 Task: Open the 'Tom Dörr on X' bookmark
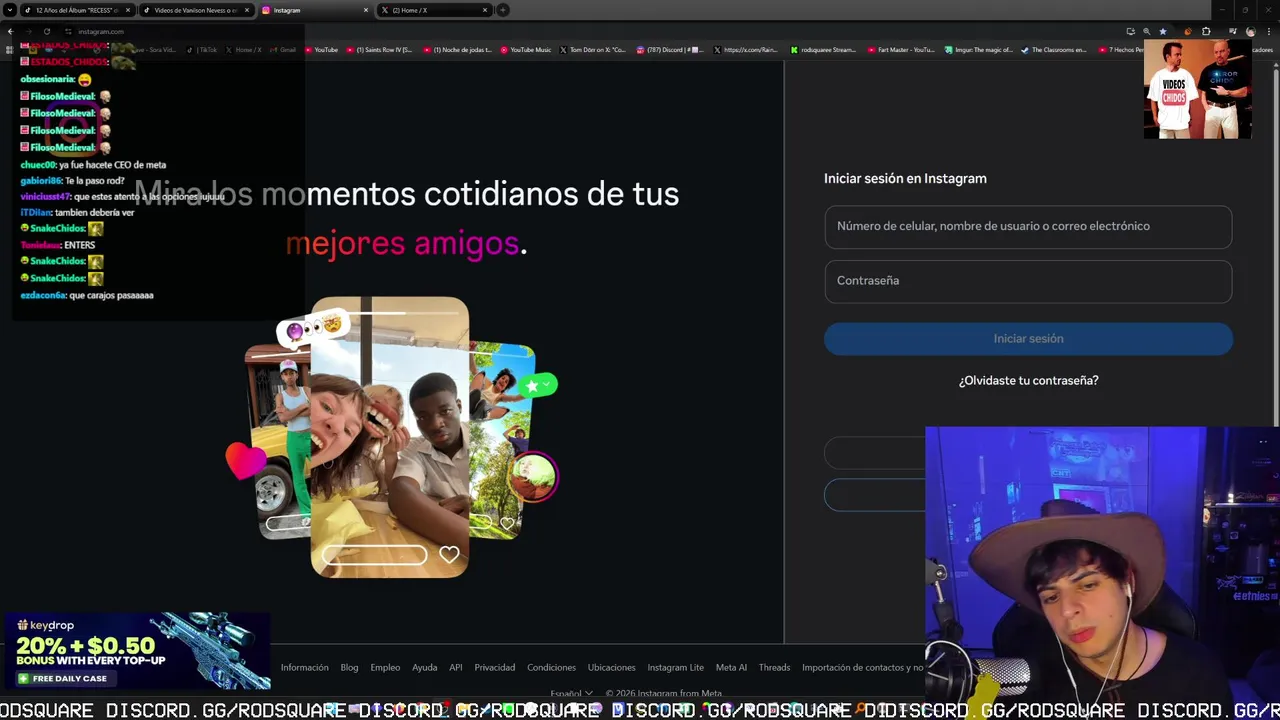click(x=593, y=49)
